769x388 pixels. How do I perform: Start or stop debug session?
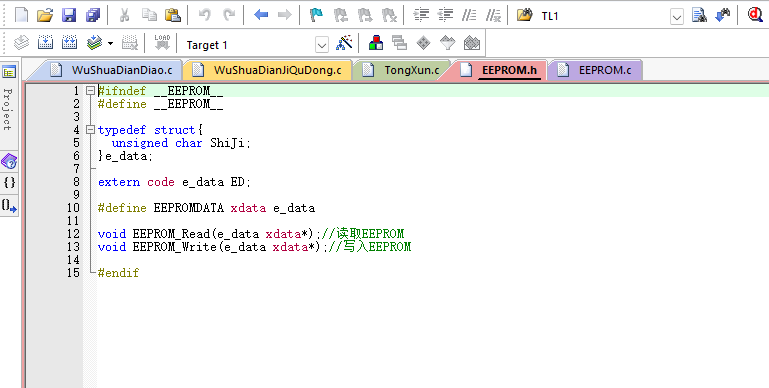click(755, 15)
